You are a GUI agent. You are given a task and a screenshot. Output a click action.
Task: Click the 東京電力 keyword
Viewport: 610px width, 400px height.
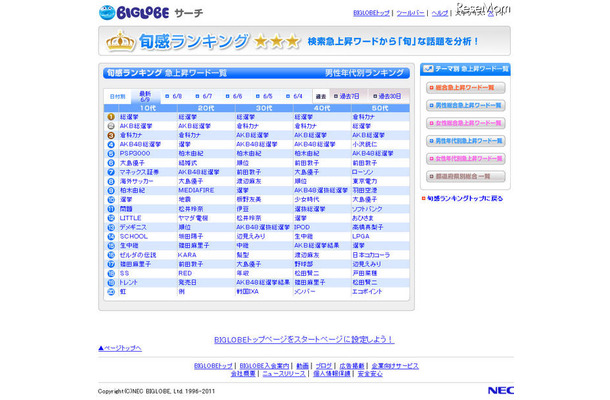pyautogui.click(x=365, y=181)
